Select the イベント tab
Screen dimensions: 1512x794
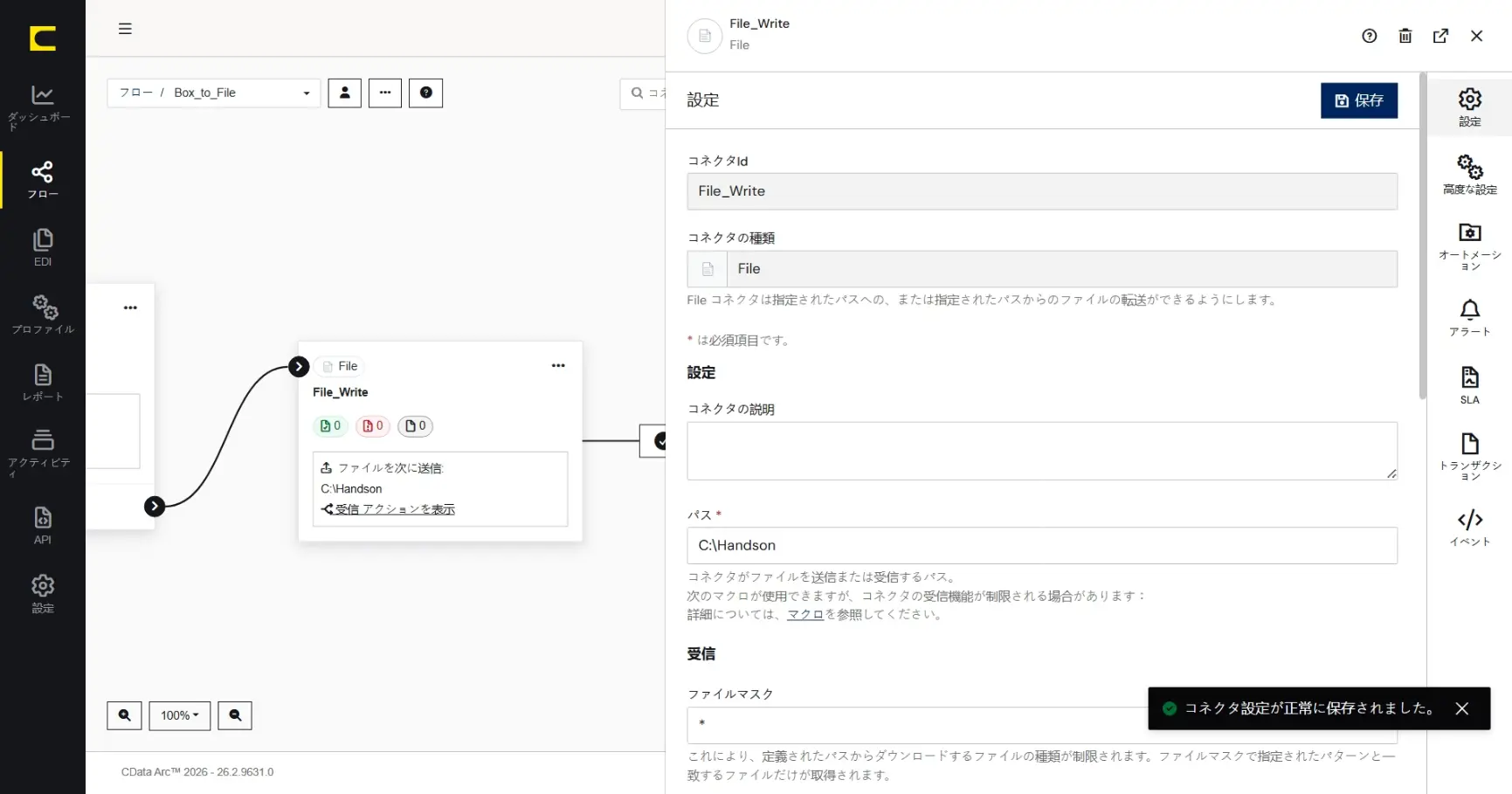[x=1470, y=528]
